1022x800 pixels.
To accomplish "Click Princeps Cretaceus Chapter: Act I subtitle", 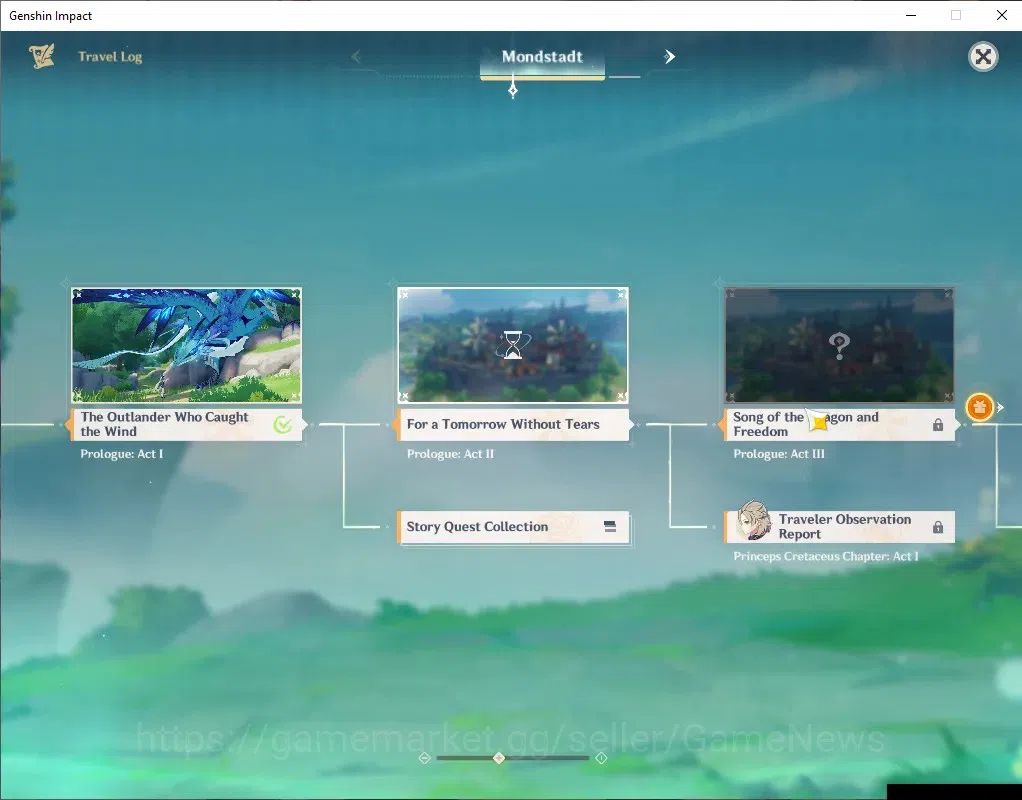I will pyautogui.click(x=826, y=556).
